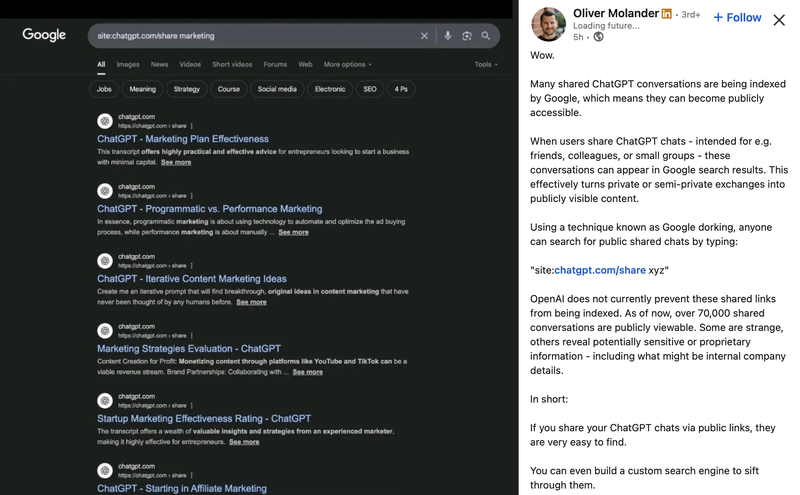Click the Google logo
Image resolution: width=800 pixels, height=495 pixels.
(x=44, y=35)
